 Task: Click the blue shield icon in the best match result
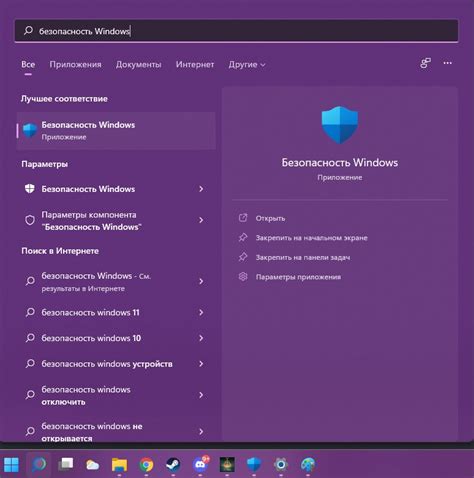point(30,130)
